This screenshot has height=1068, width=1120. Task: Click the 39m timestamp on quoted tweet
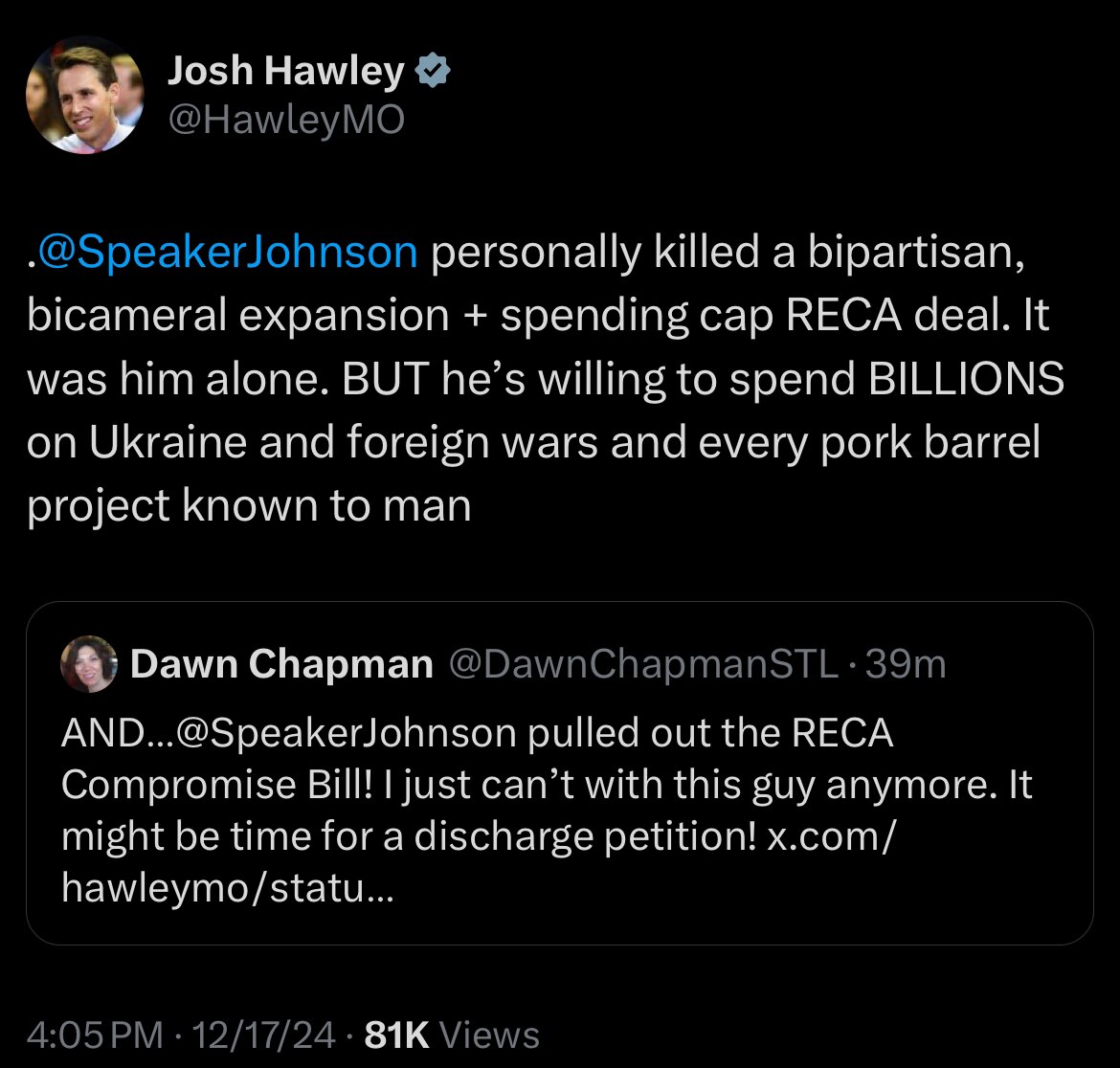(x=907, y=663)
